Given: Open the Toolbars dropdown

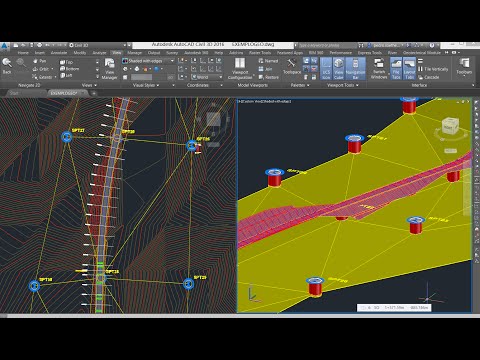Looking at the screenshot, I should (464, 67).
